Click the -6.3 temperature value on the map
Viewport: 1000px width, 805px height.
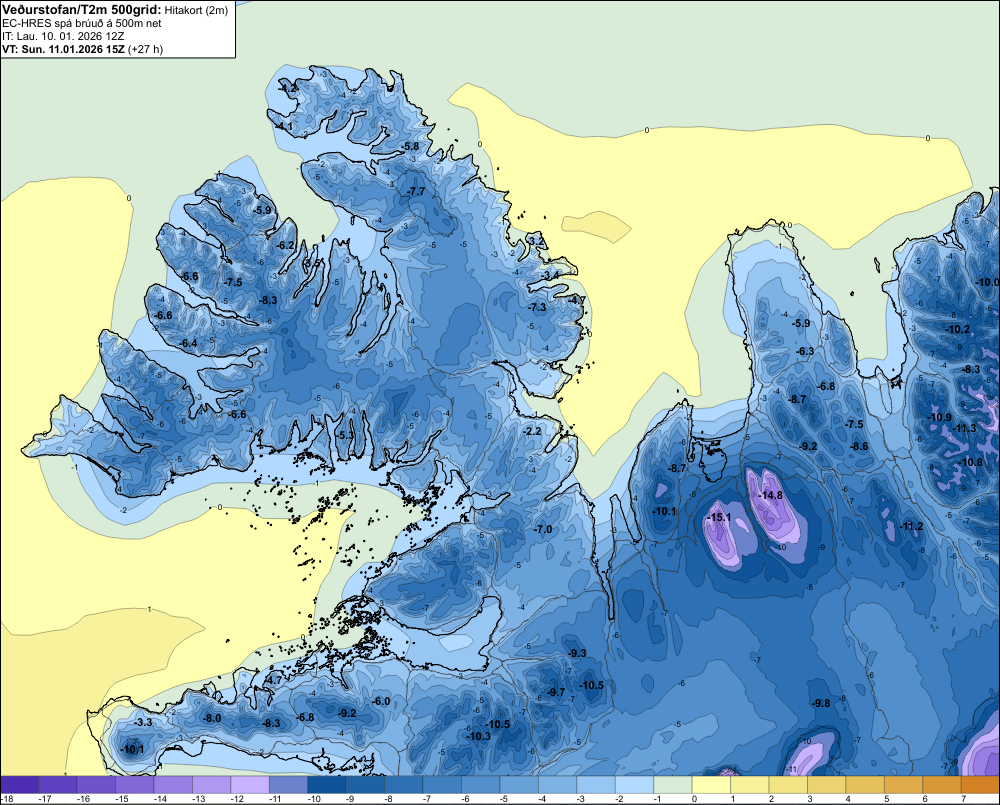click(x=805, y=351)
